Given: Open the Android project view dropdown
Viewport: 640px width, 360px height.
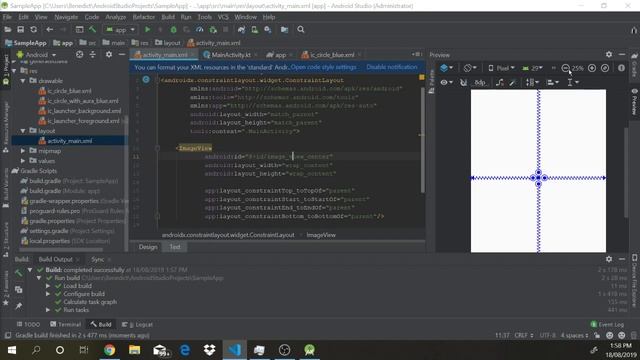Looking at the screenshot, I should [36, 54].
